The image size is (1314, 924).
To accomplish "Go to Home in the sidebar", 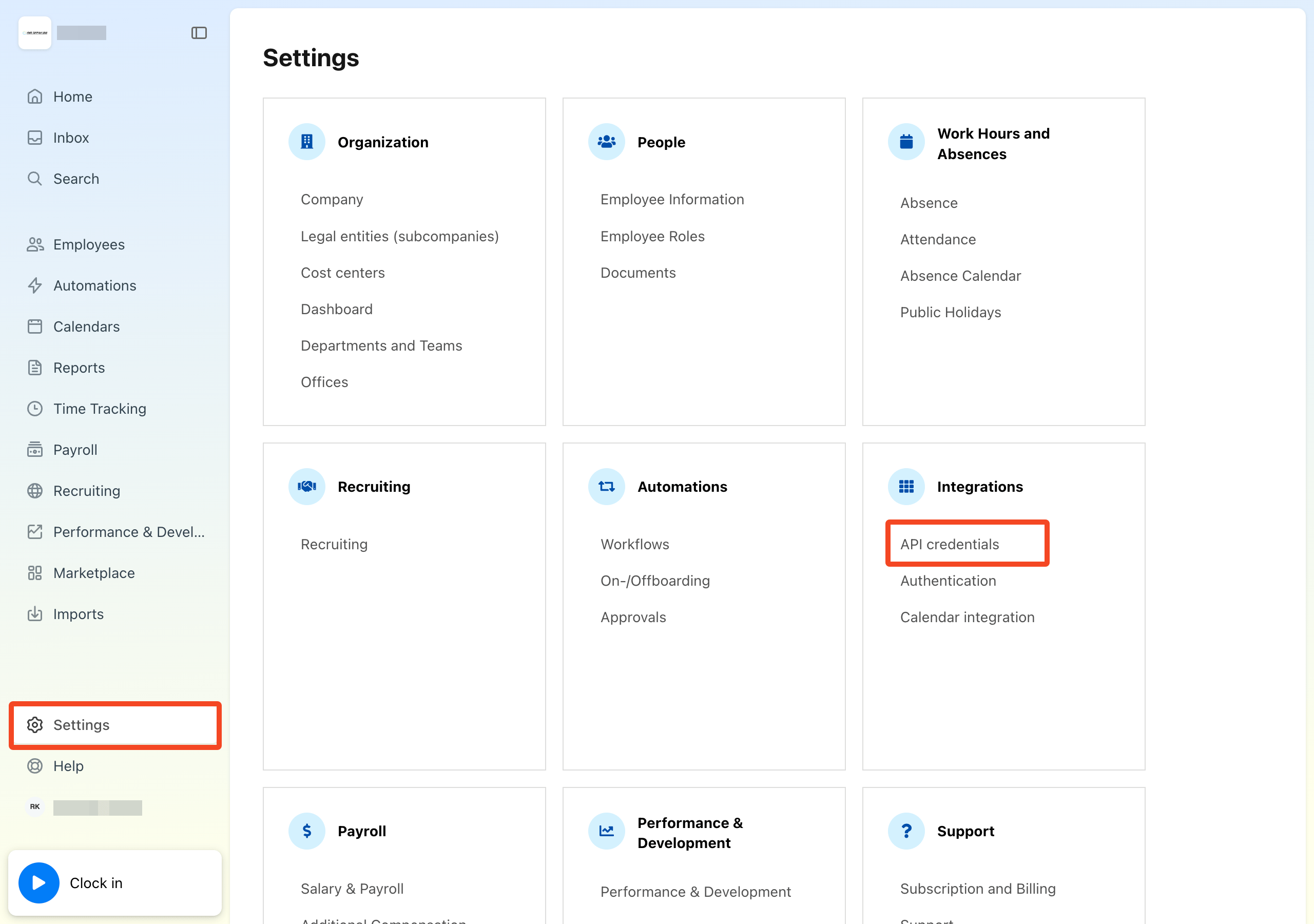I will point(73,96).
